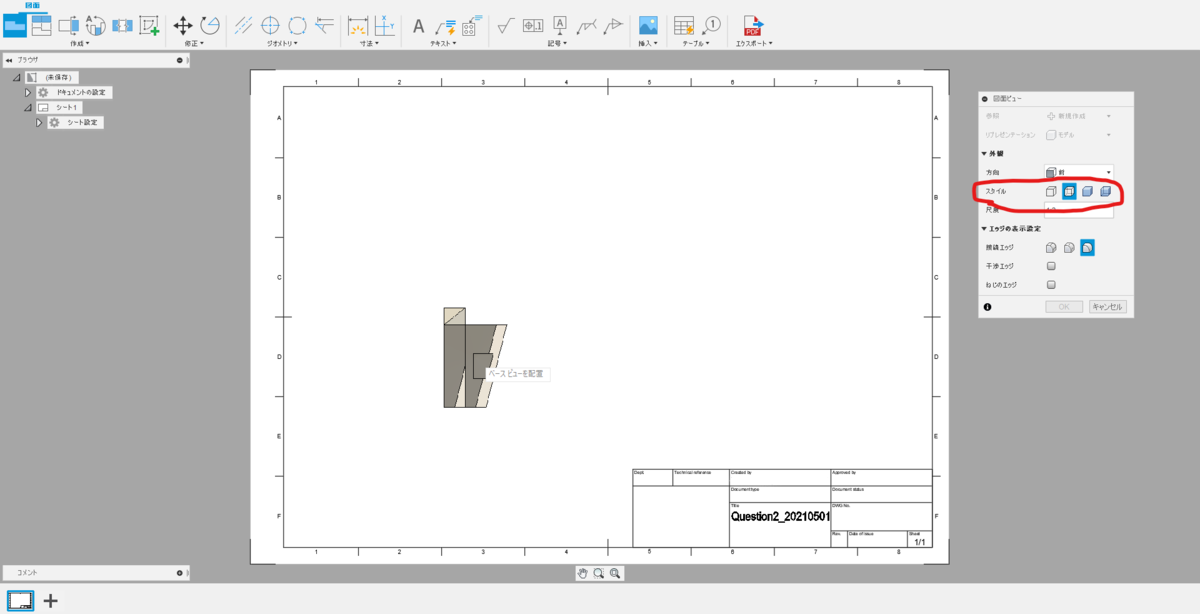The image size is (1200, 614).
Task: Select the Center Mark tool icon
Action: (270, 26)
